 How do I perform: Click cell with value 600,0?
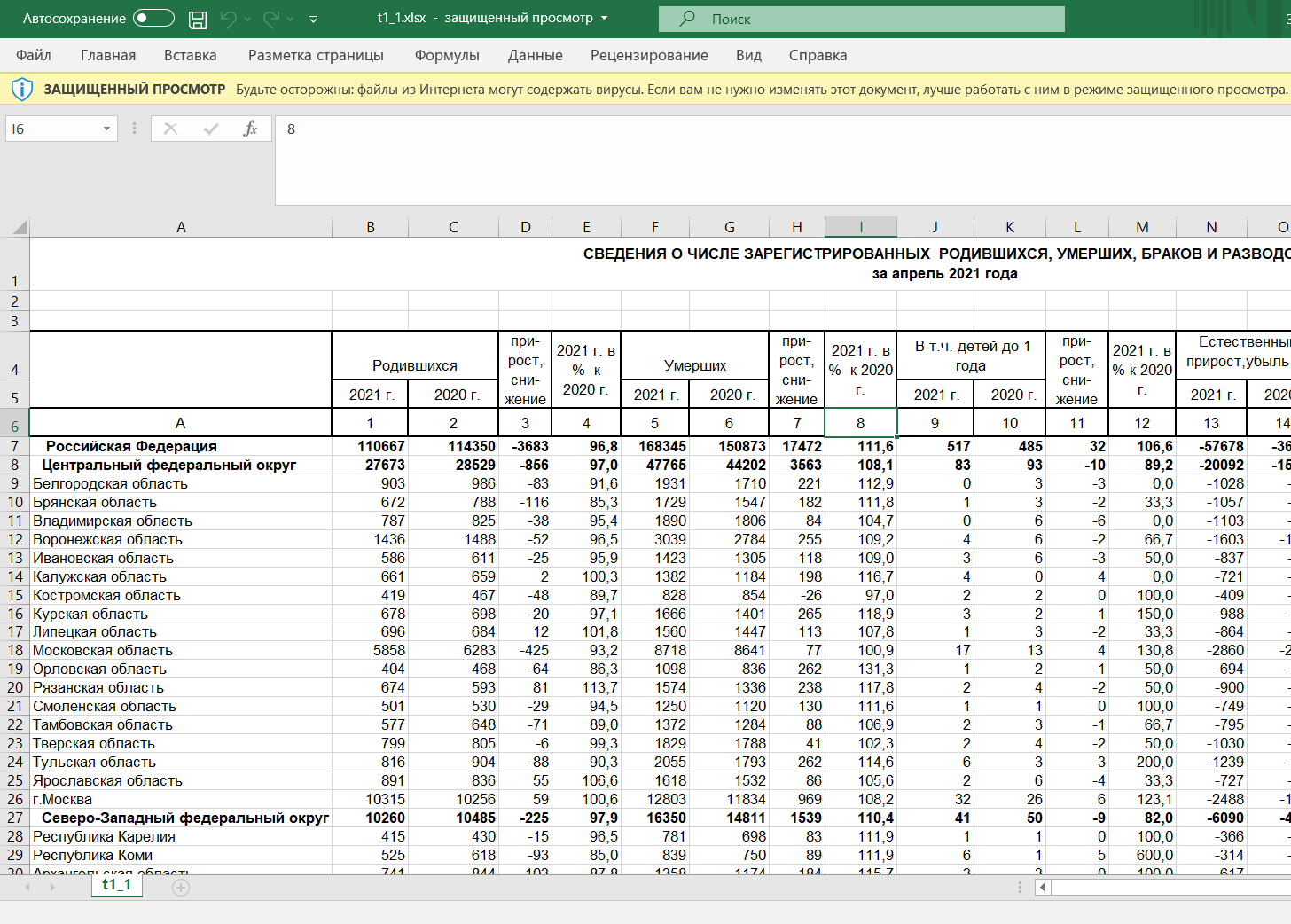click(x=1142, y=855)
